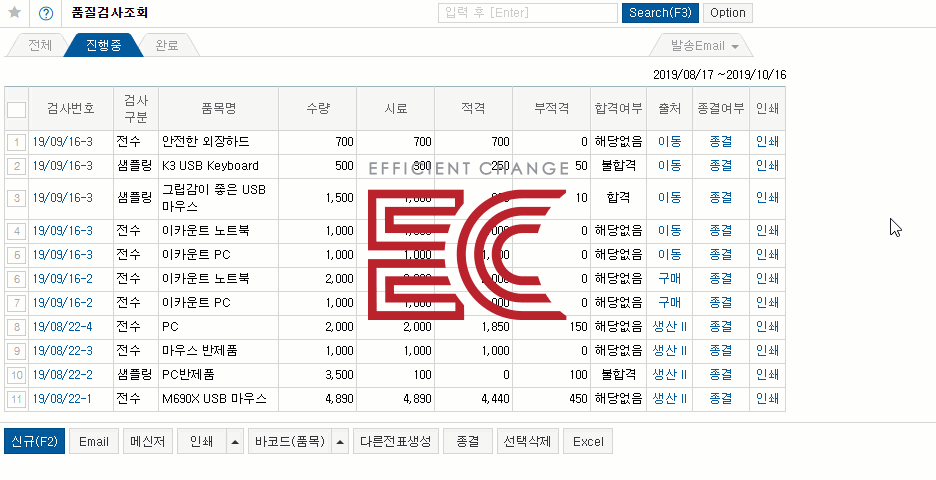Screen dimensions: 936x480
Task: Open the Option button
Action: point(728,13)
